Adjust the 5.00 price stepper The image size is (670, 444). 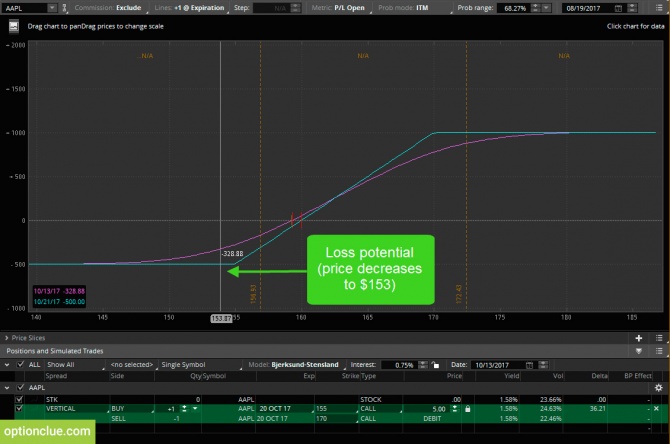point(455,409)
